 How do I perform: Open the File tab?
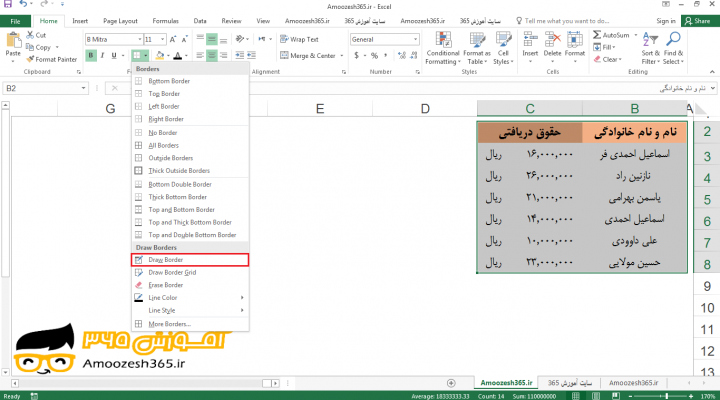pos(15,21)
